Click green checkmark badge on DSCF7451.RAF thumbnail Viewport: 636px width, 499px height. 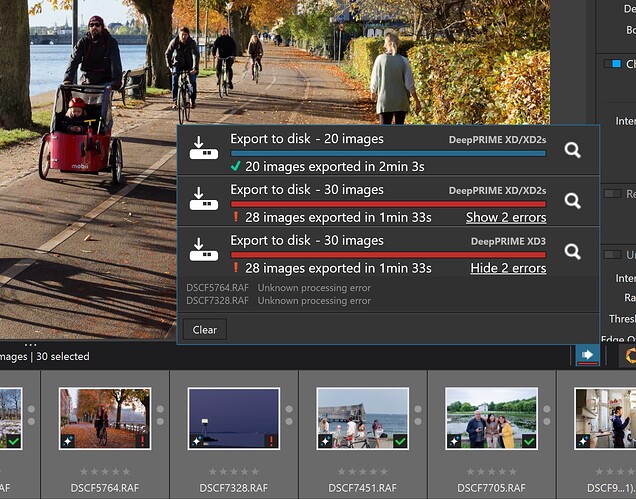pyautogui.click(x=399, y=440)
